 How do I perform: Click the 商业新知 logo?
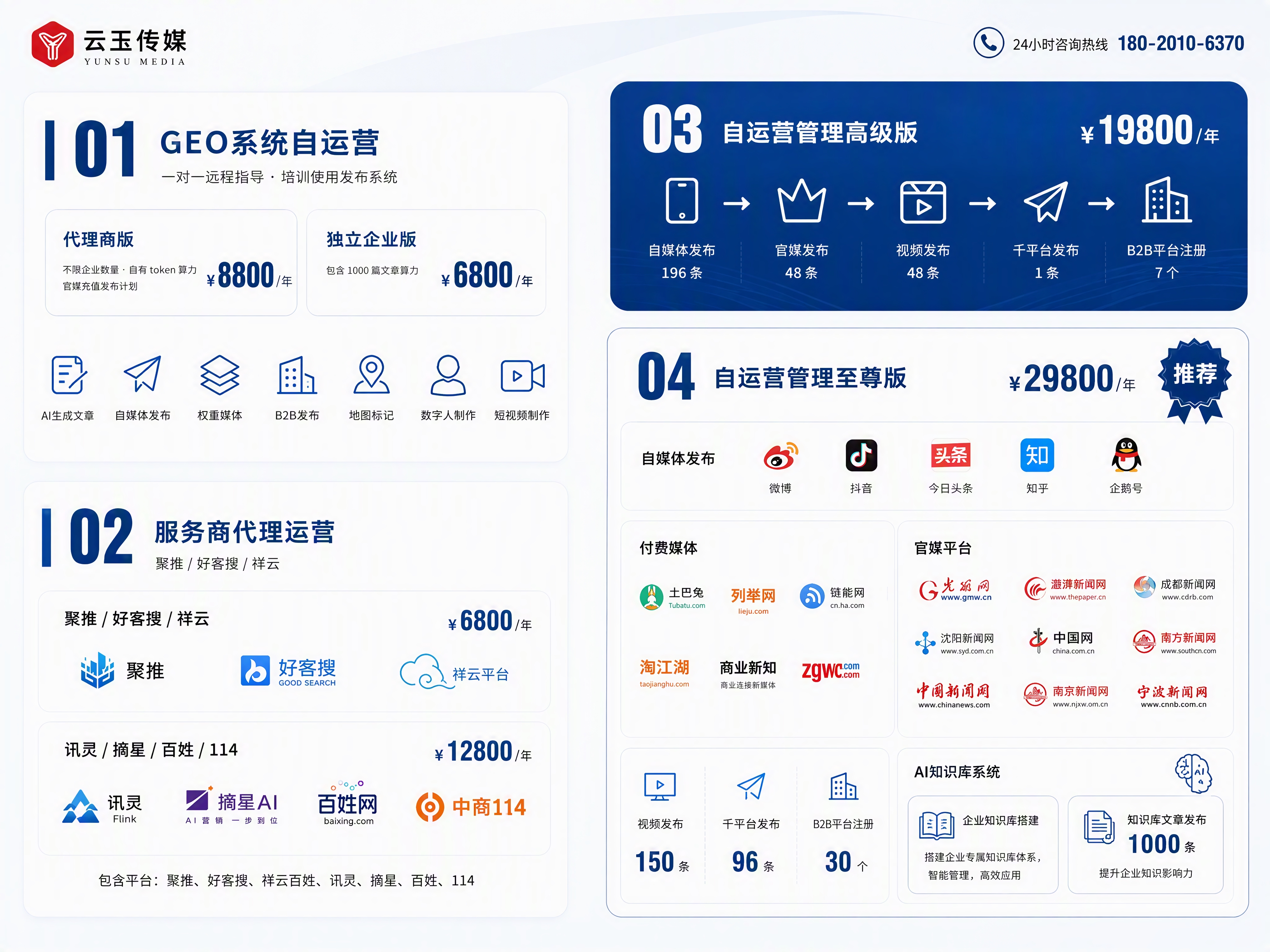747,674
